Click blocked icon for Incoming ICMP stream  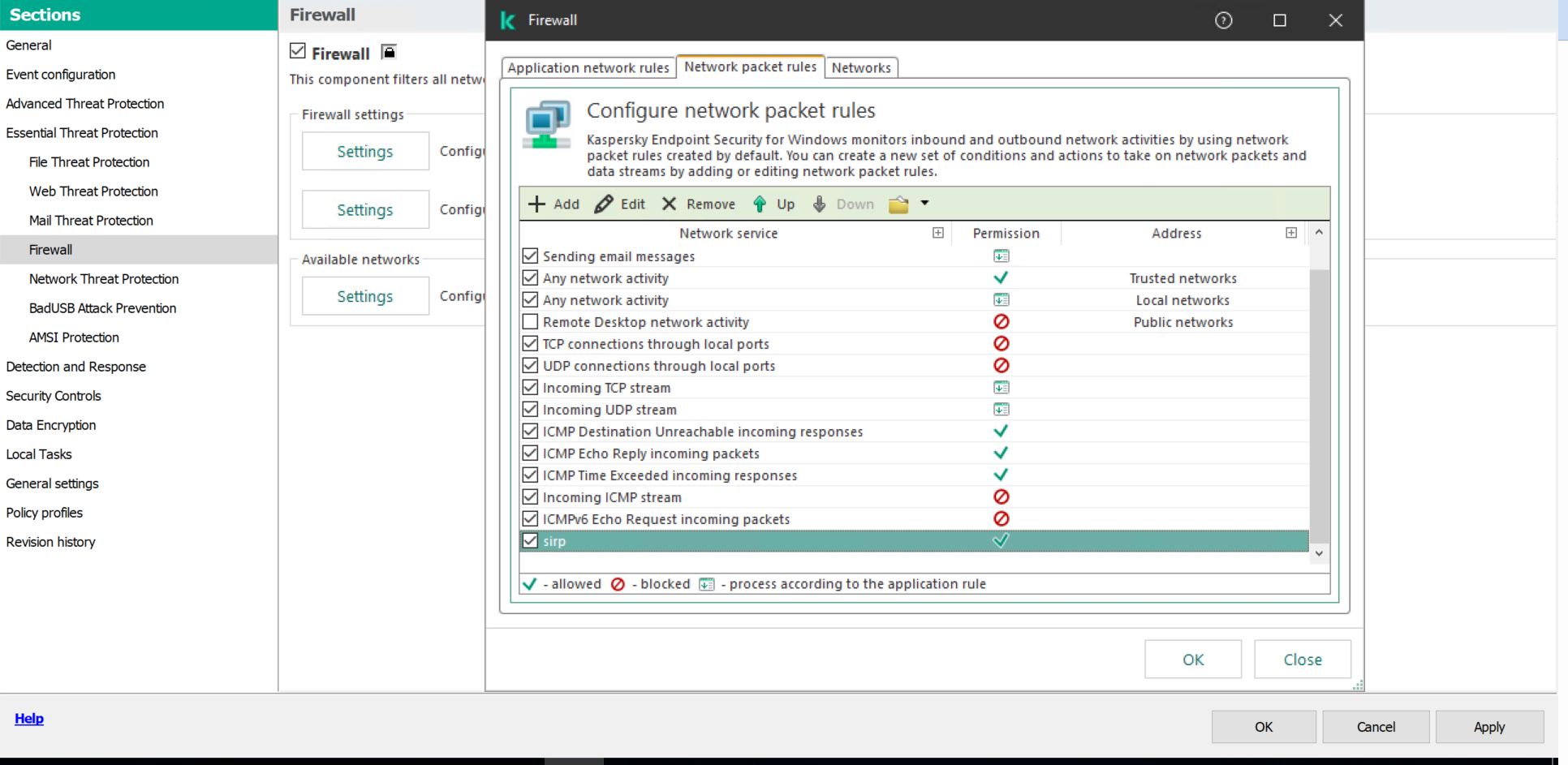1002,497
